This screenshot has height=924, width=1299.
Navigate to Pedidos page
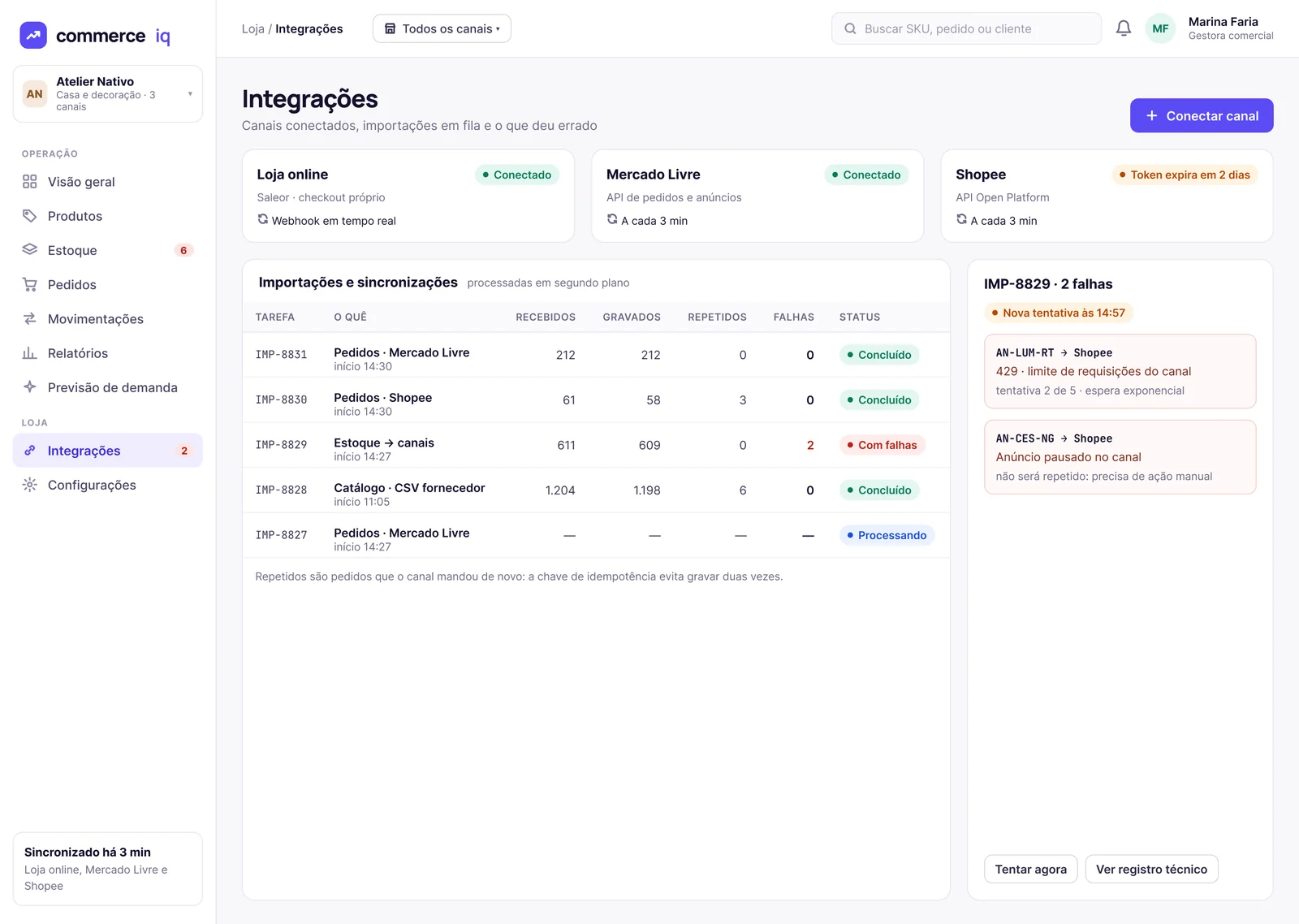[x=108, y=284]
